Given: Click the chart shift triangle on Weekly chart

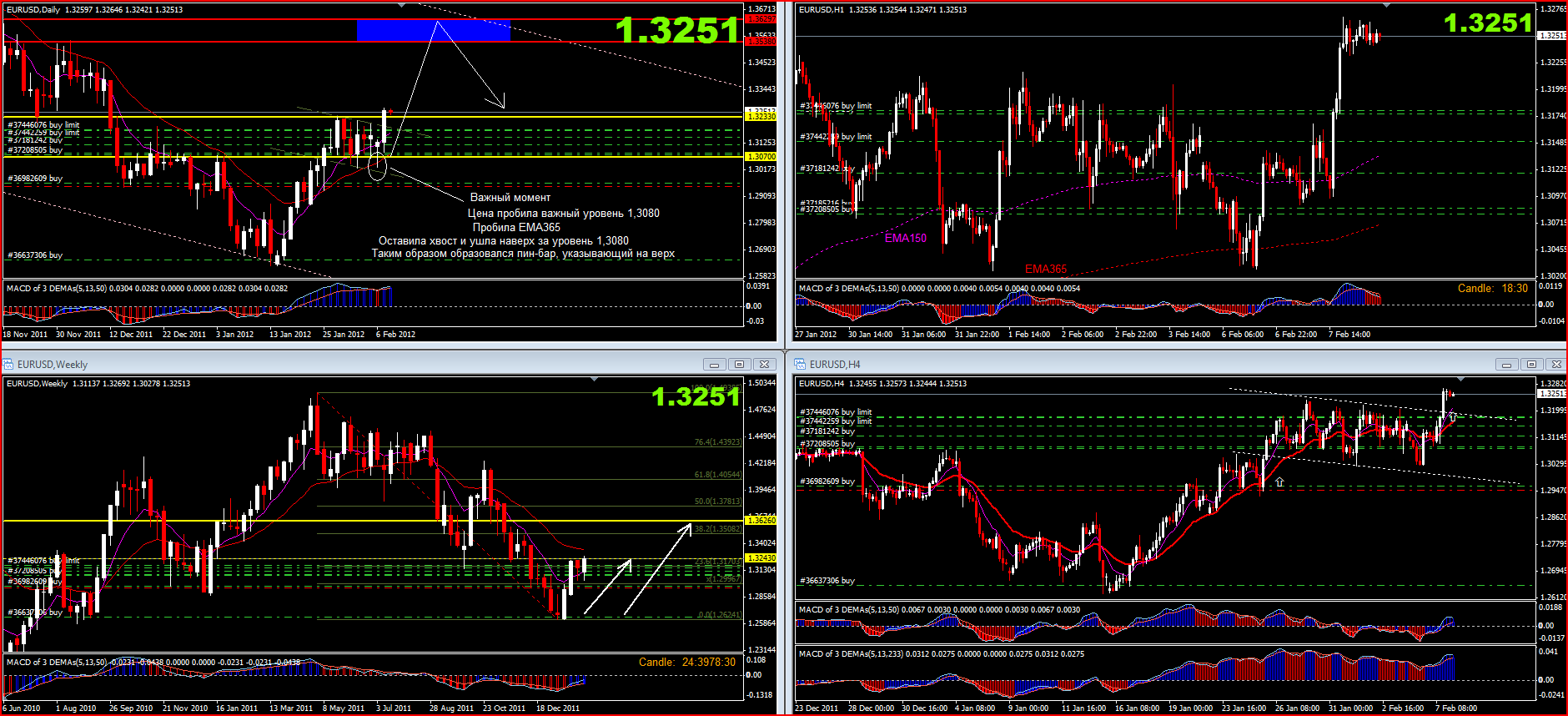Looking at the screenshot, I should point(594,381).
